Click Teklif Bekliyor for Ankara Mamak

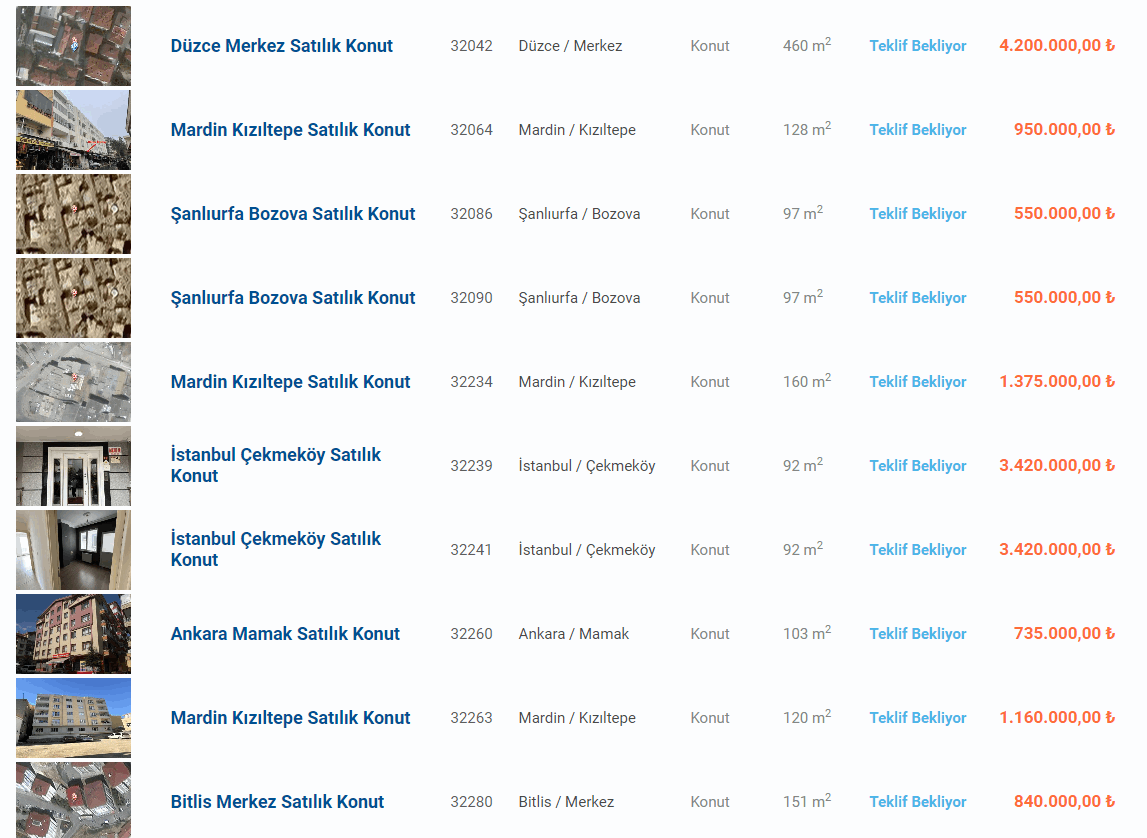click(x=917, y=634)
